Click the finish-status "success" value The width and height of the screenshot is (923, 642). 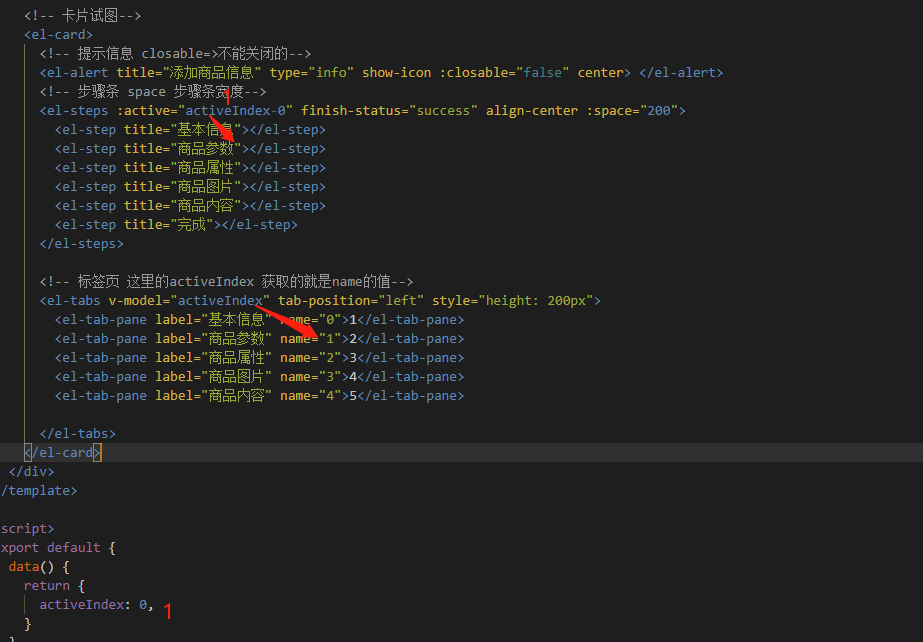point(443,111)
